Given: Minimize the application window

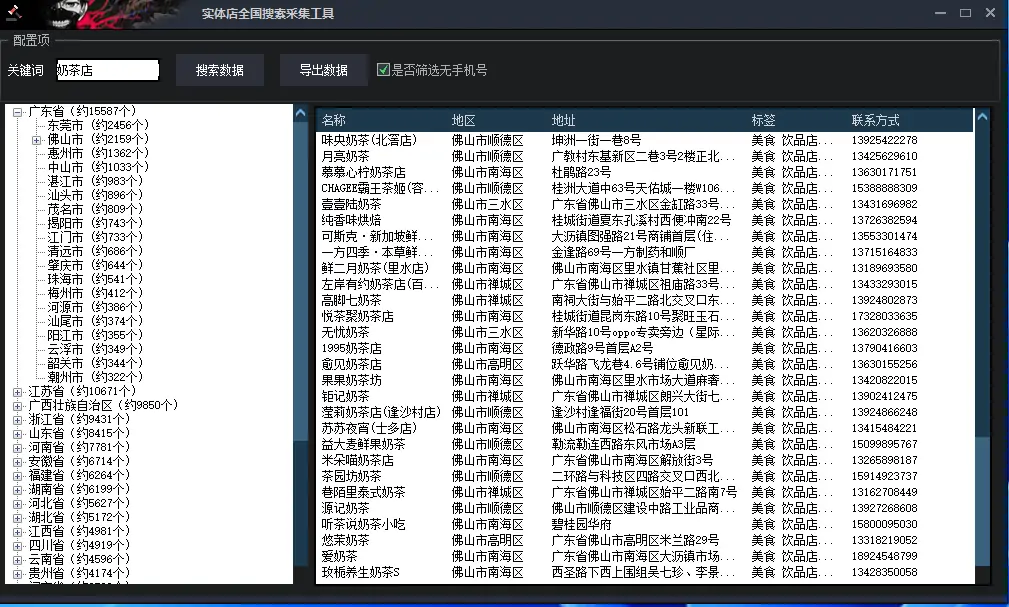Looking at the screenshot, I should [940, 13].
